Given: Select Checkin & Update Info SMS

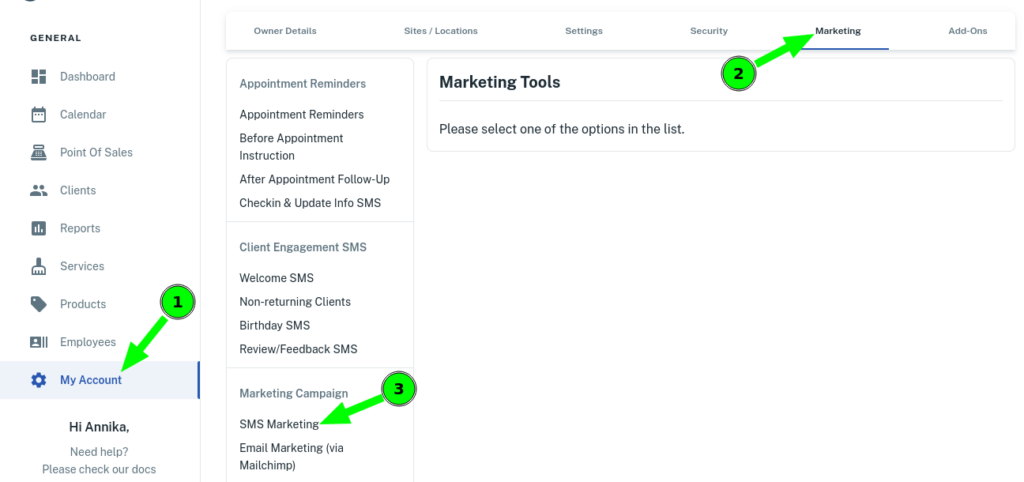Looking at the screenshot, I should [310, 204].
